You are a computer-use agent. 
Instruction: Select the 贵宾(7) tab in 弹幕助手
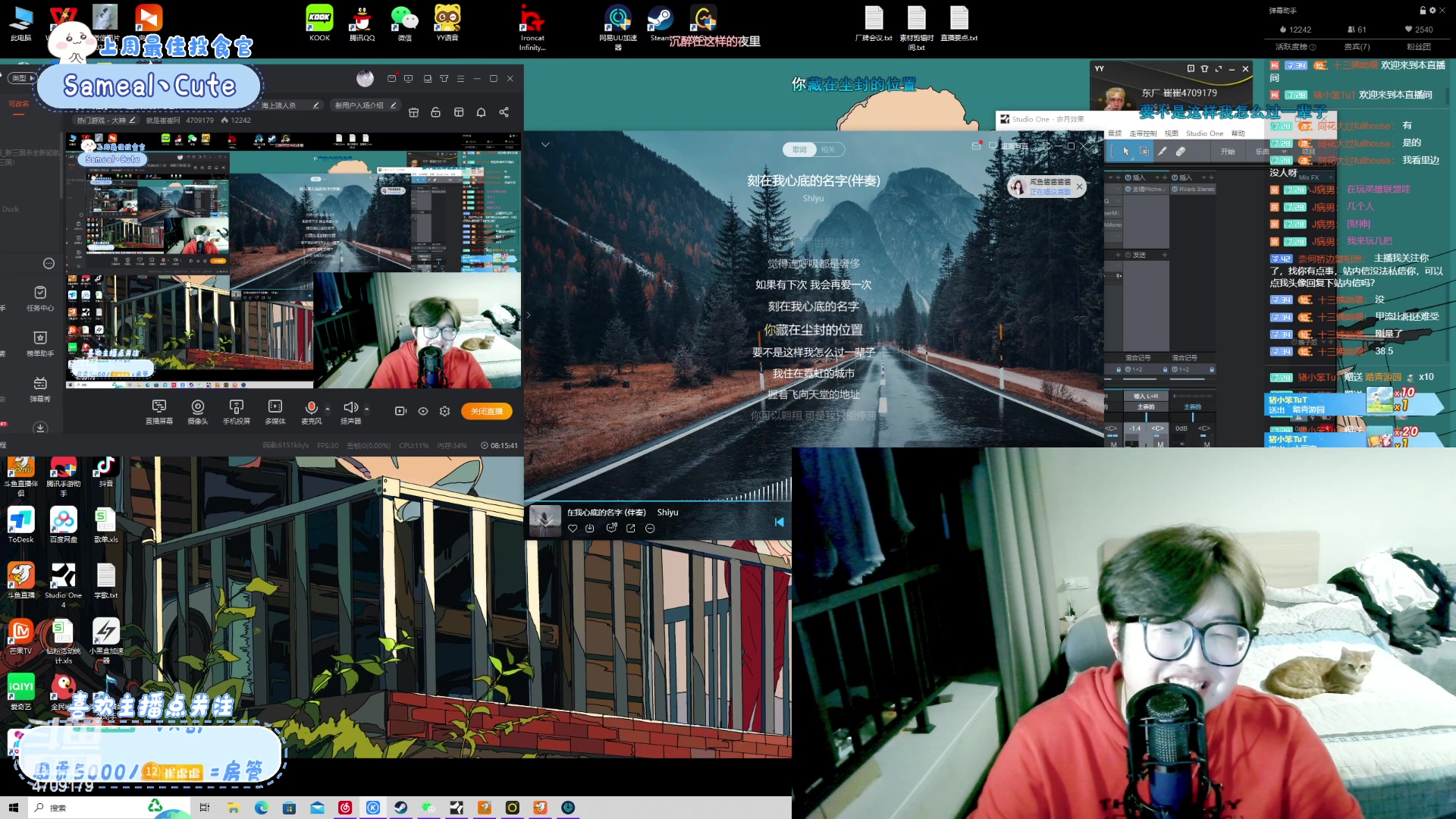(1357, 47)
